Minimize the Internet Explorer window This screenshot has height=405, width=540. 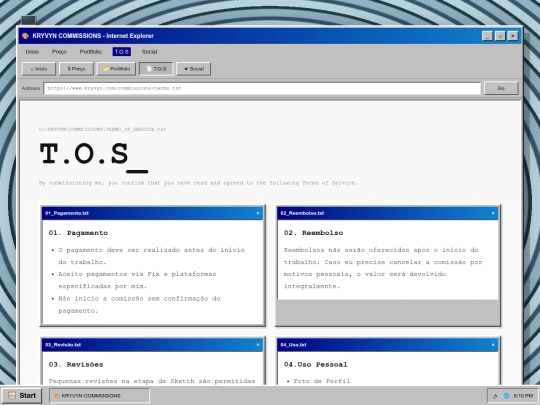pyautogui.click(x=487, y=36)
